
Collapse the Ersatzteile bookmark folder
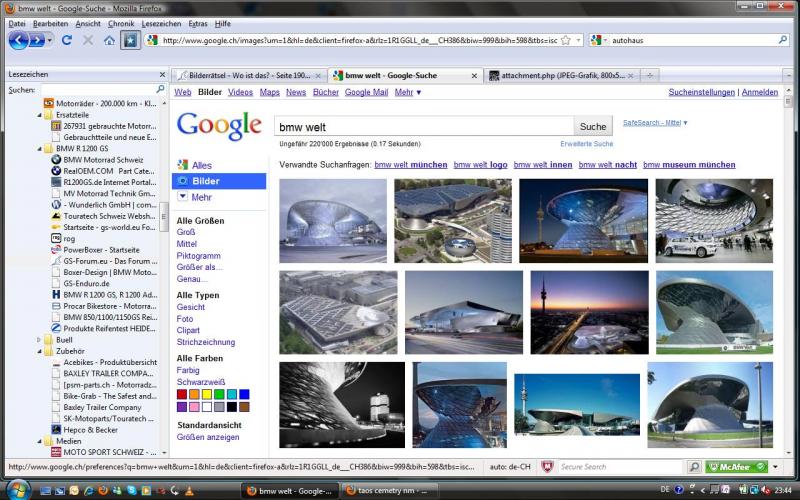click(39, 115)
